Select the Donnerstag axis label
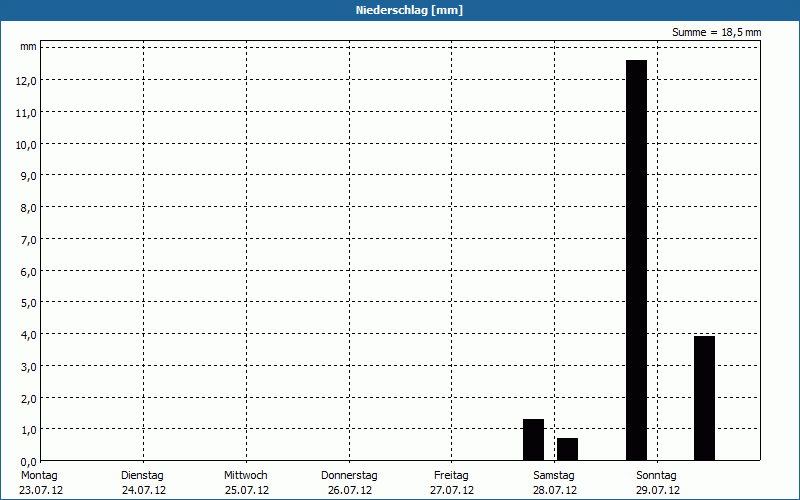This screenshot has height=500, width=800. 349,475
